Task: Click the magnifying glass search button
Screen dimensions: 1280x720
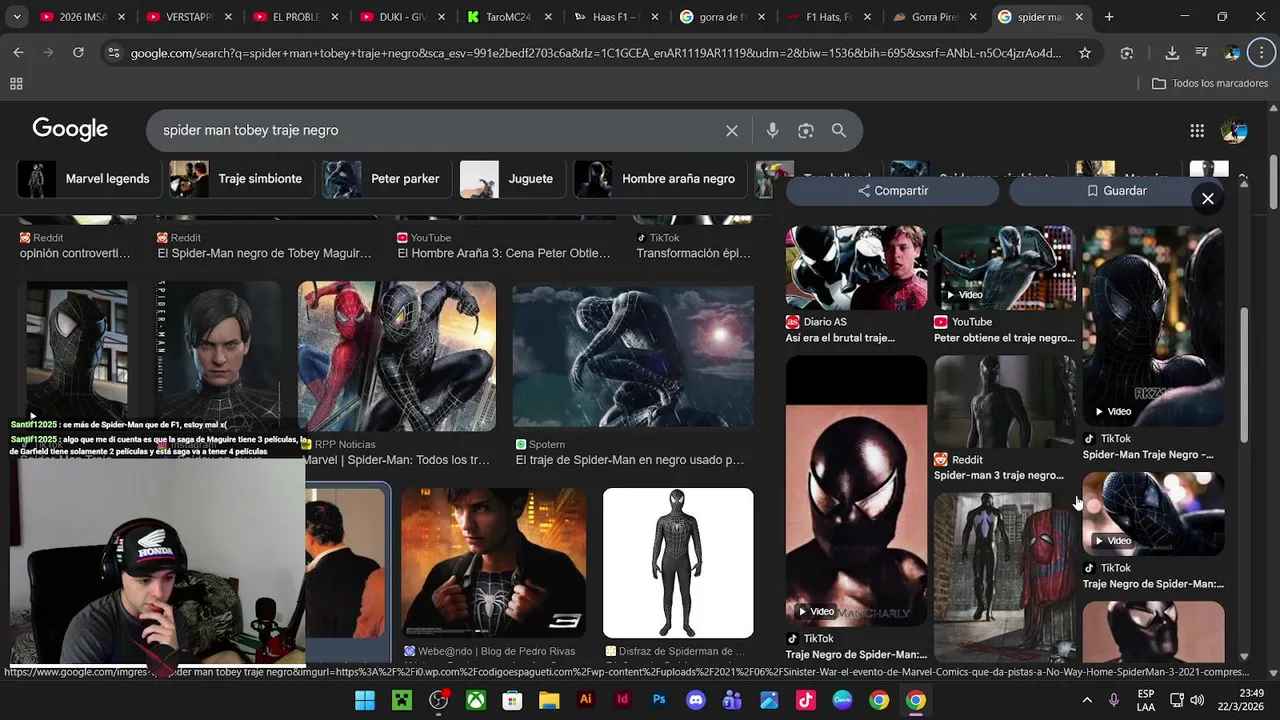Action: click(839, 130)
